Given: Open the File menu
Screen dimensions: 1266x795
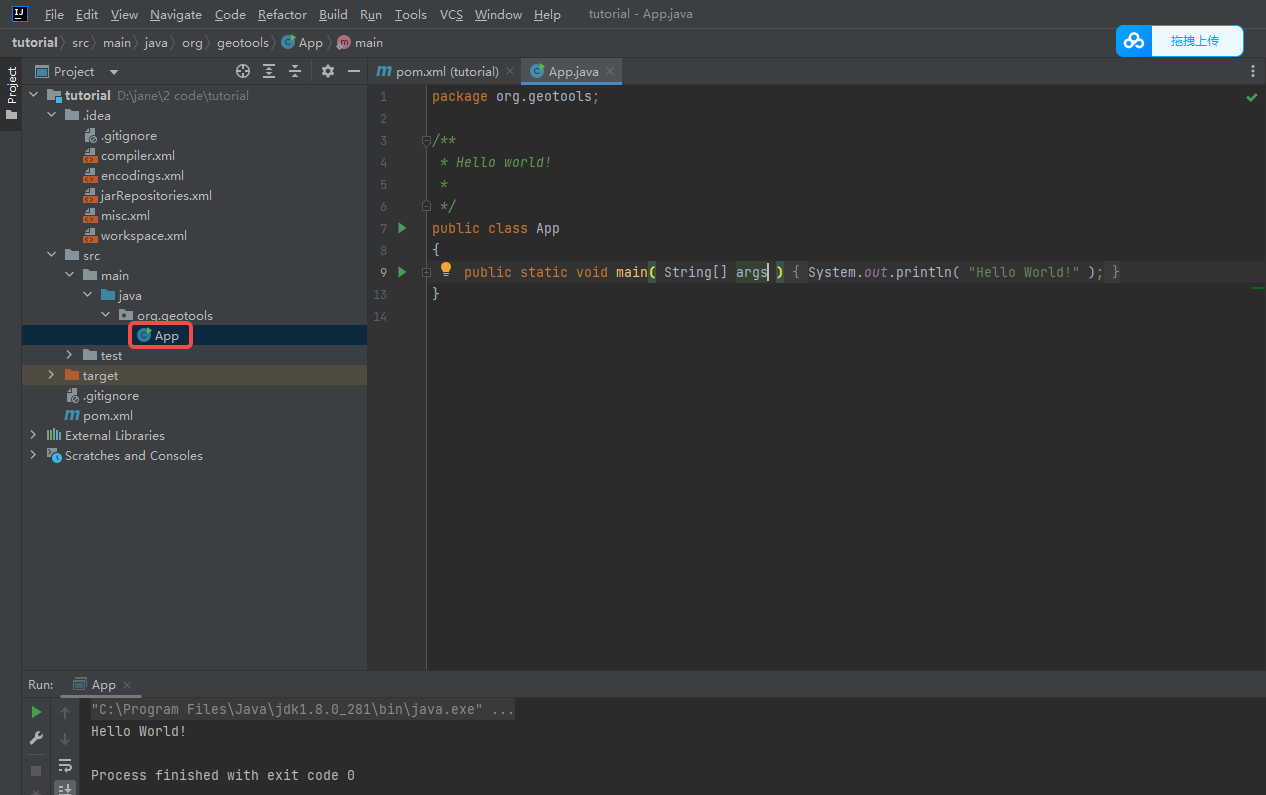Looking at the screenshot, I should tap(54, 15).
